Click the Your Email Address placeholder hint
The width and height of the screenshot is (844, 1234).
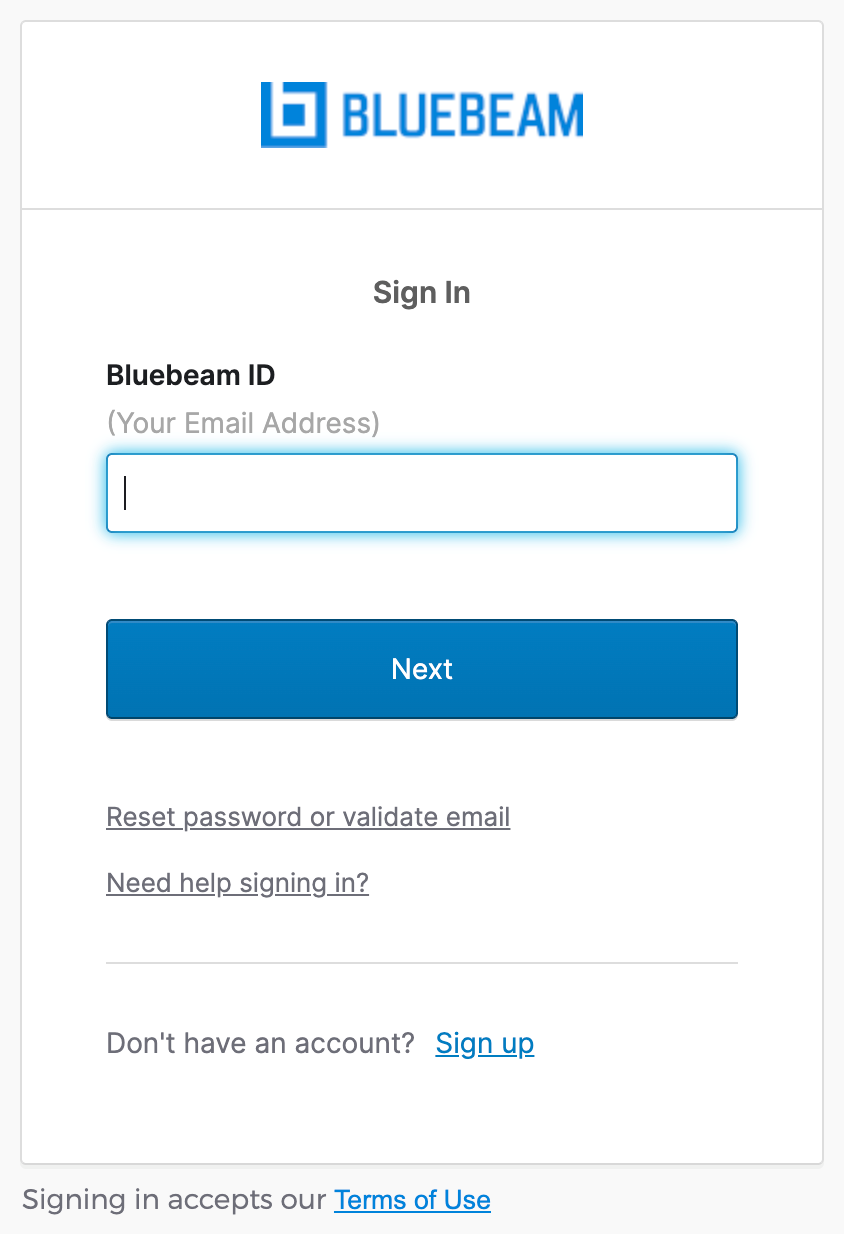click(243, 422)
